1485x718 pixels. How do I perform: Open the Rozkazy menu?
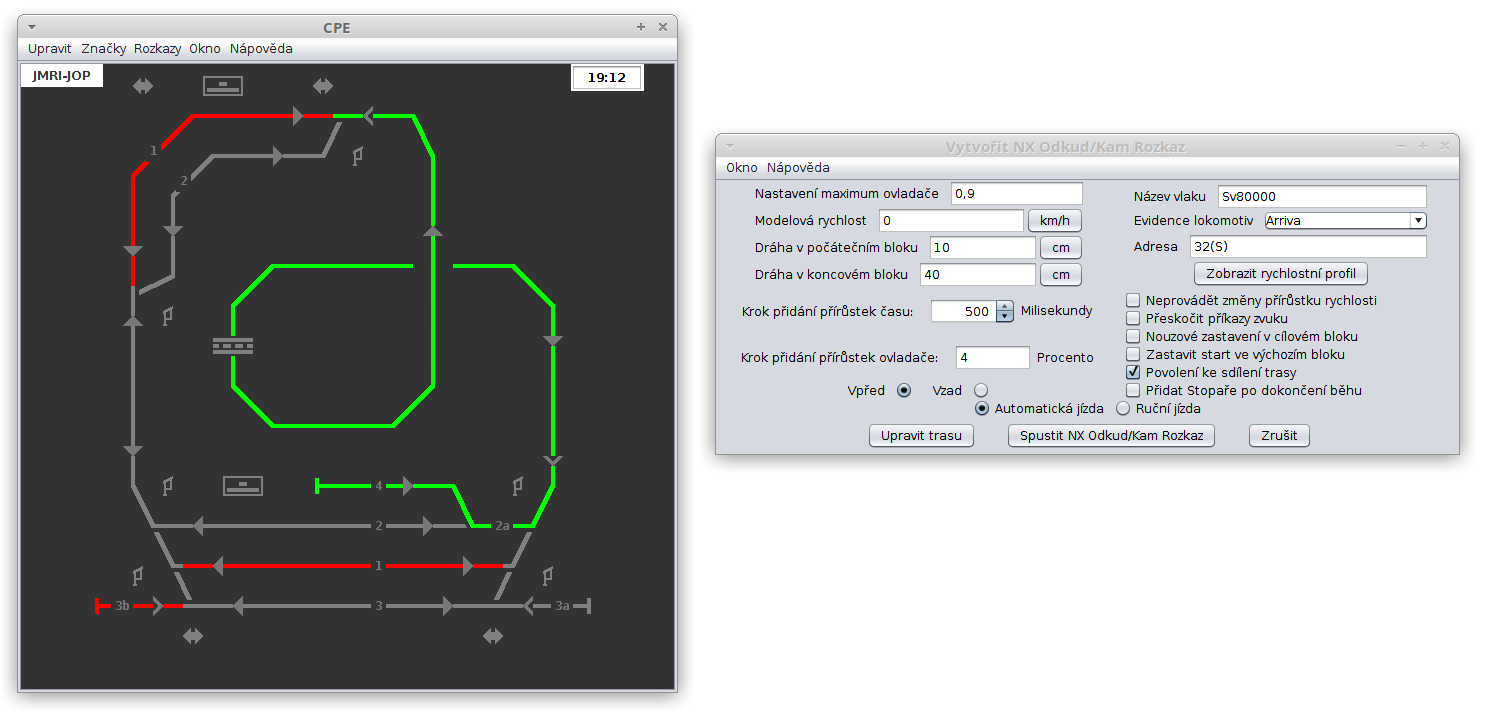(x=157, y=48)
